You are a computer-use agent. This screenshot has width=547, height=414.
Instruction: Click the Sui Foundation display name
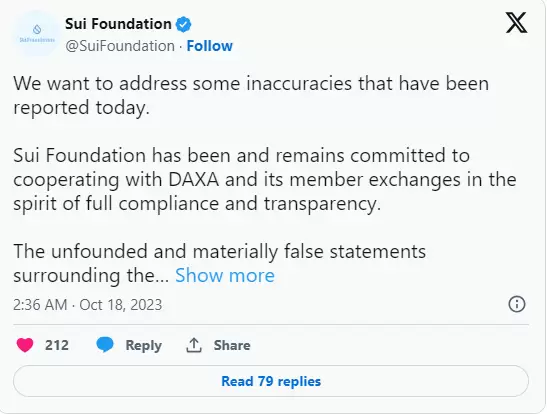pyautogui.click(x=118, y=24)
